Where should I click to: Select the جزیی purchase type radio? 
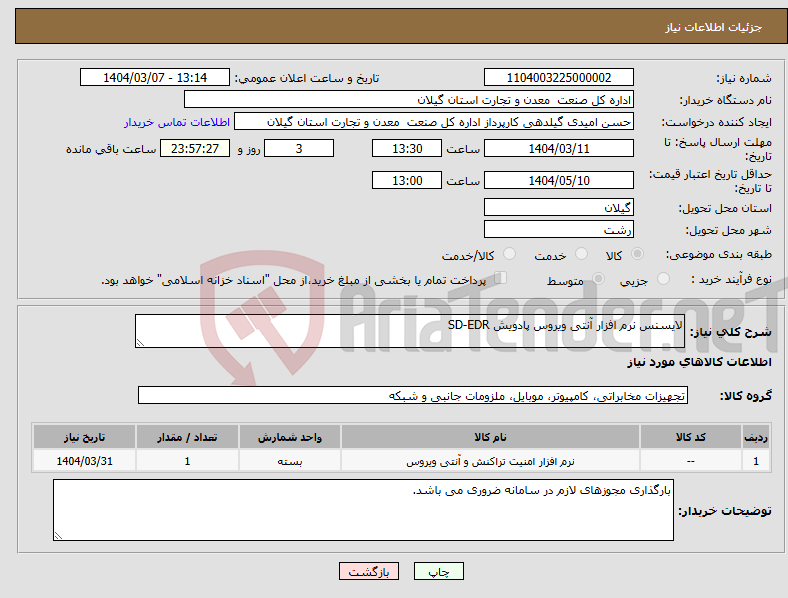663,279
